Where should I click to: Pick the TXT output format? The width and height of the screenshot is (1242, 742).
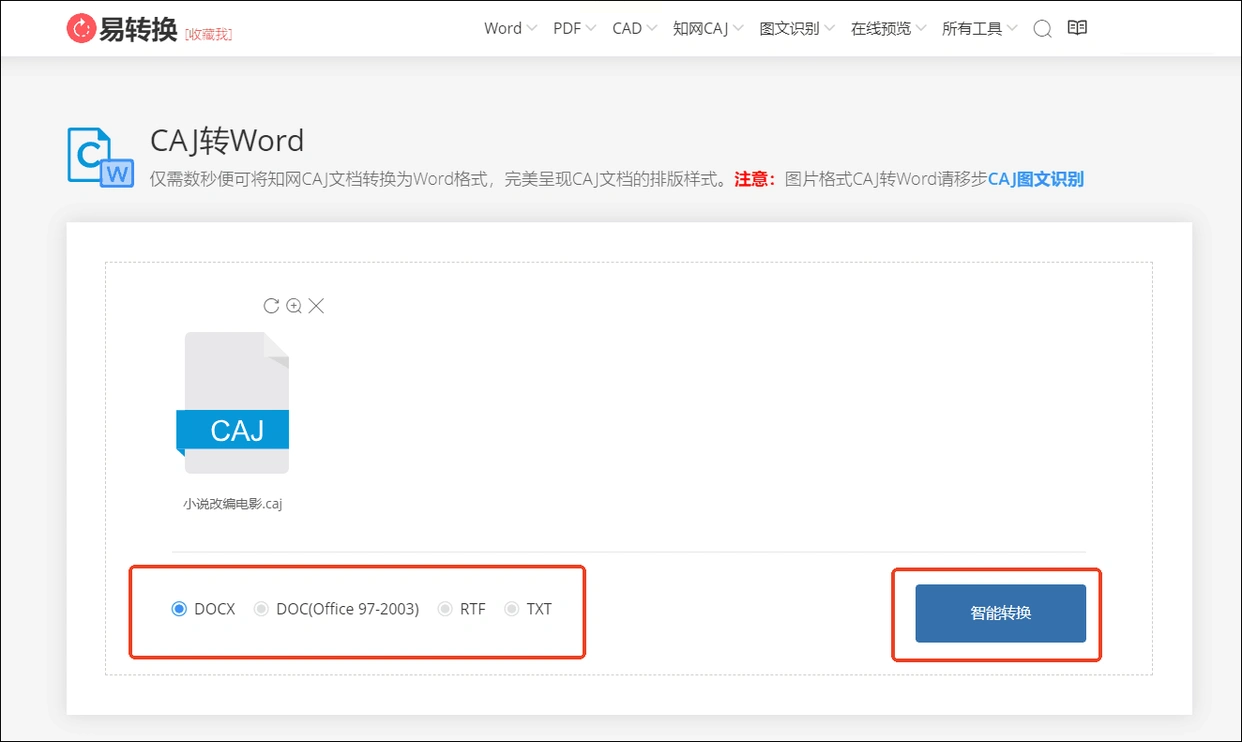528,609
